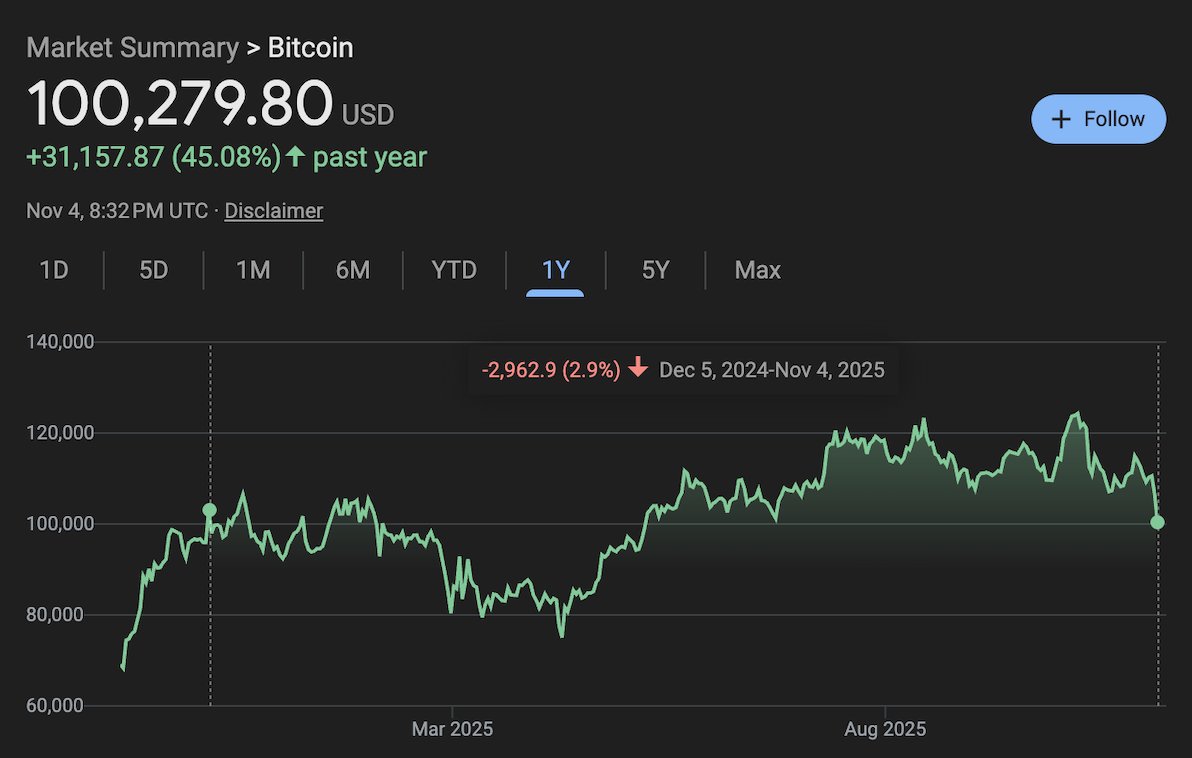The image size is (1192, 758).
Task: Switch to the 5Y timeframe
Action: pyautogui.click(x=655, y=270)
